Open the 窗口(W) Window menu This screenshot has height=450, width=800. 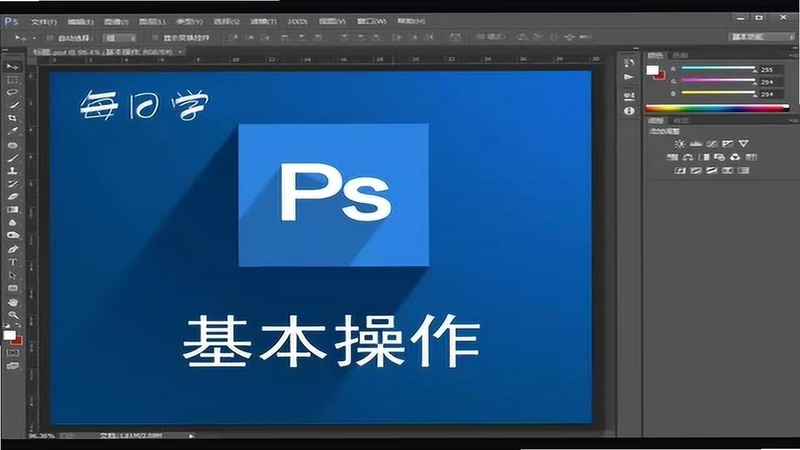(371, 21)
